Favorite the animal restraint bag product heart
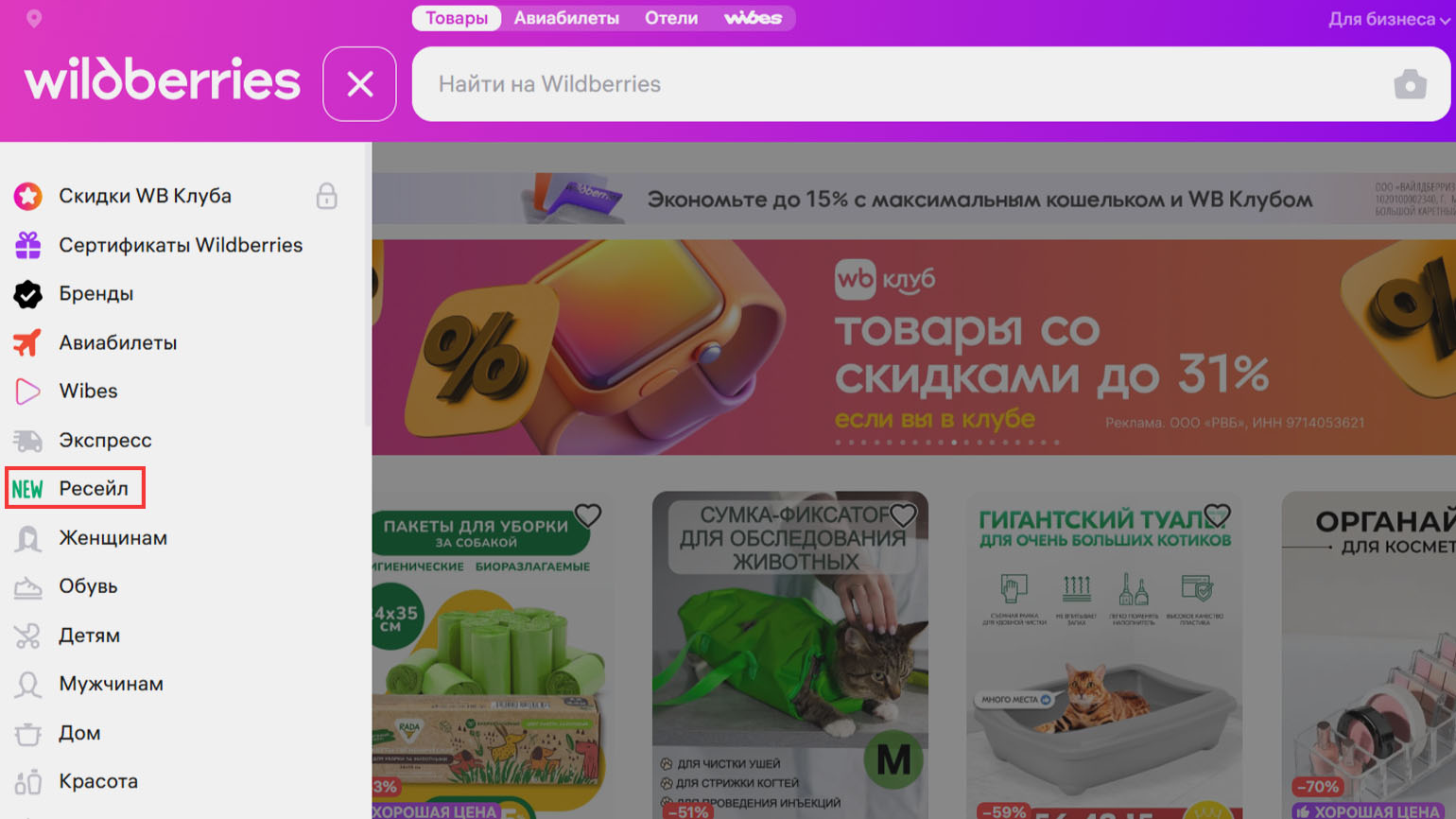This screenshot has width=1456, height=819. 903,515
